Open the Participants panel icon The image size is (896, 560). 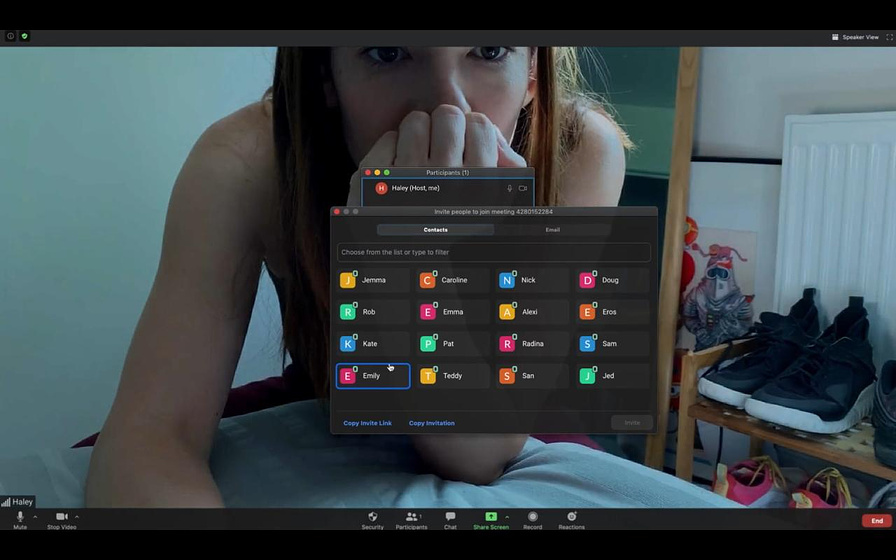point(410,518)
